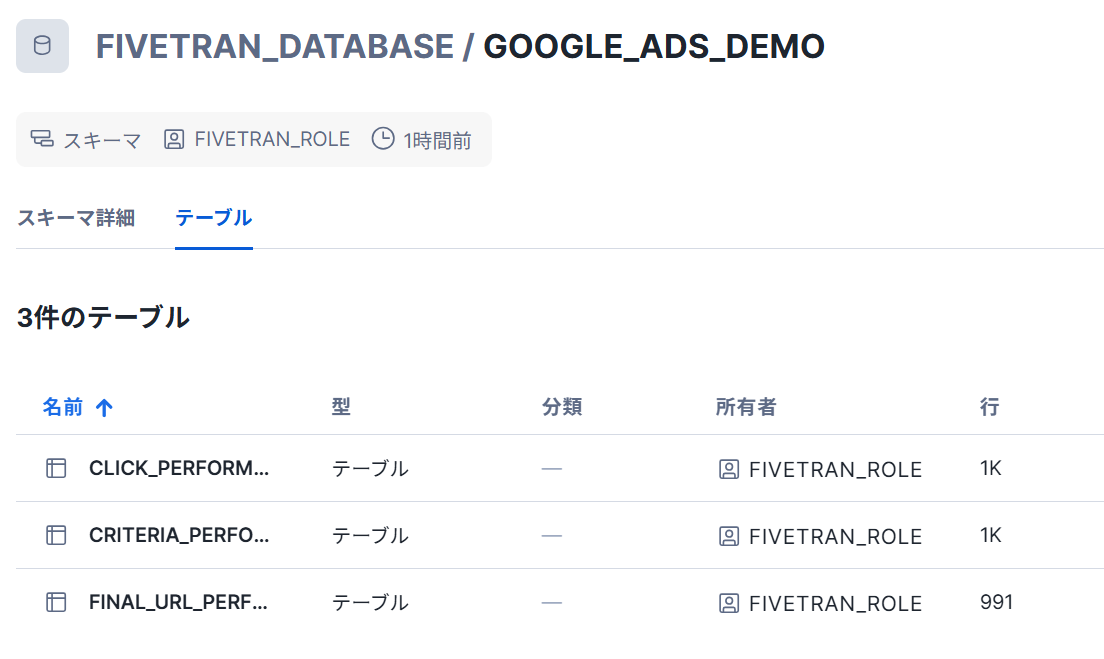Click table icon of CRITERIA_PERFO row

tap(56, 535)
